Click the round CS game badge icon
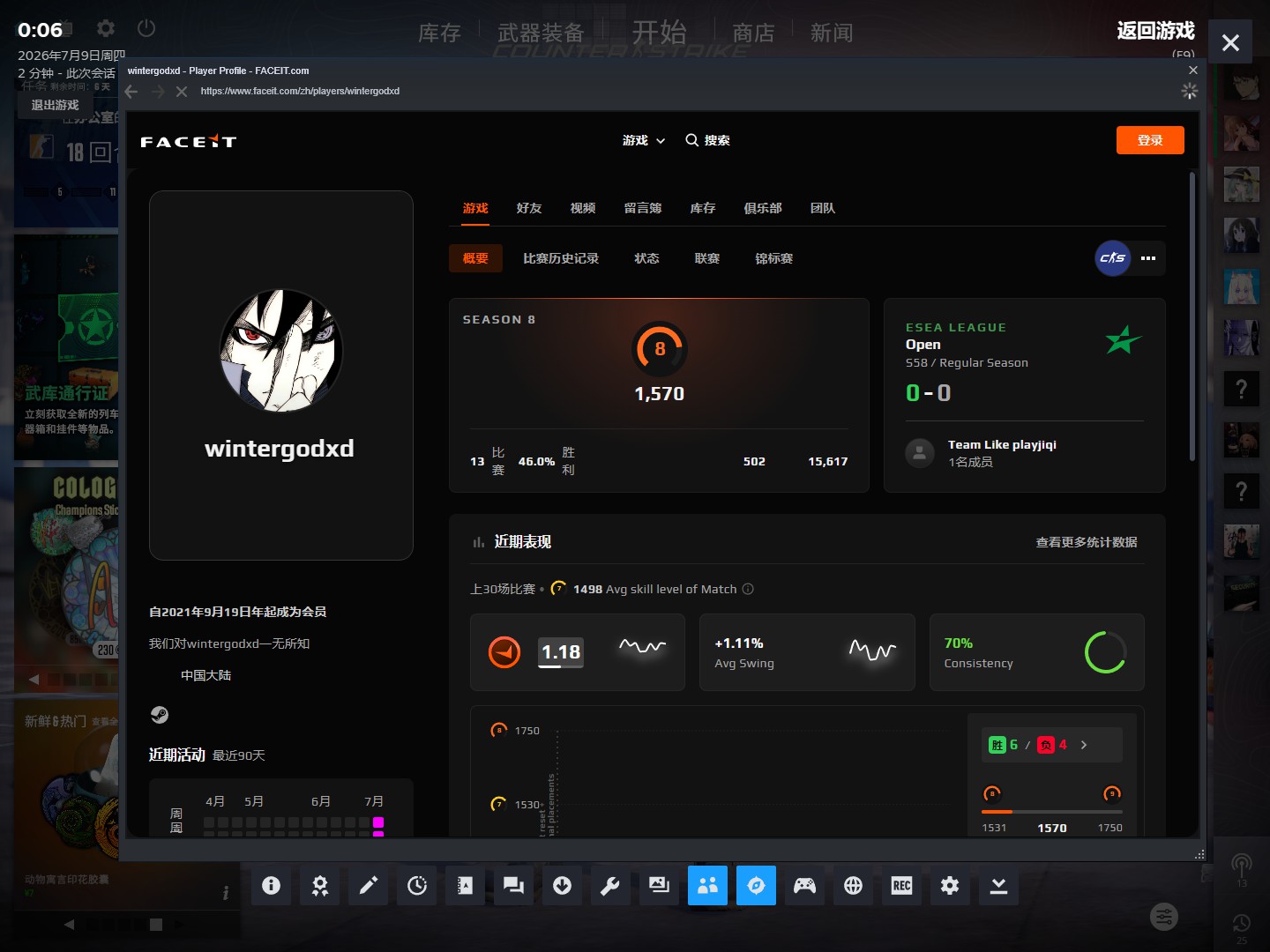The height and width of the screenshot is (952, 1270). point(1113,258)
